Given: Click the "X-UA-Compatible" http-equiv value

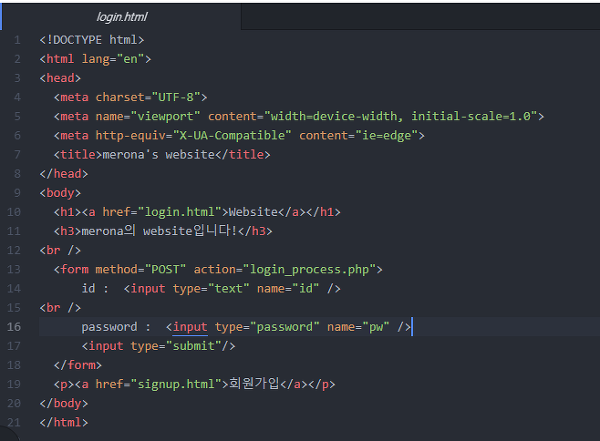Looking at the screenshot, I should click(x=232, y=136).
